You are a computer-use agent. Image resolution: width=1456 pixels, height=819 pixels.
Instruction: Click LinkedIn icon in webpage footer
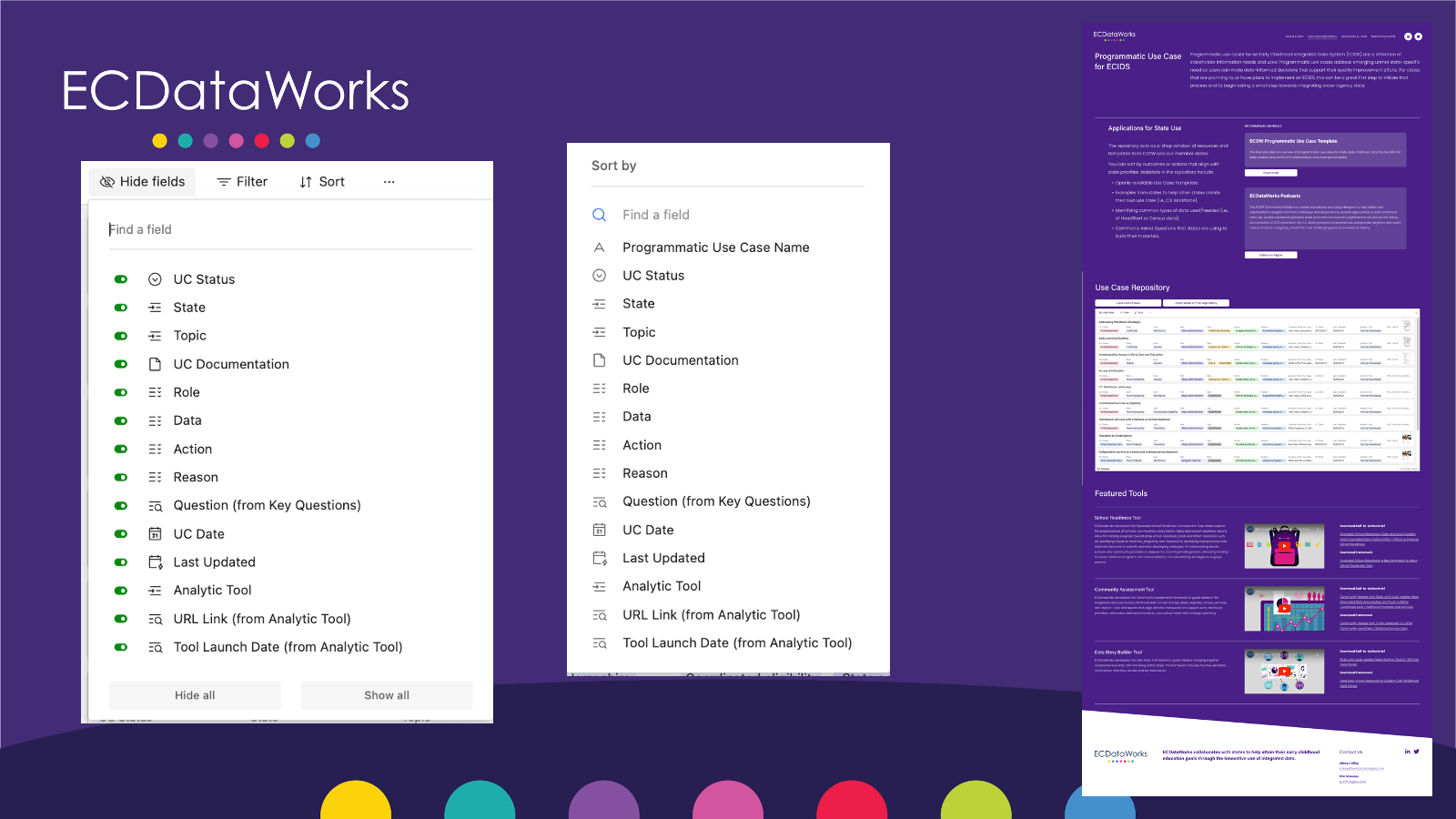pos(1408,752)
